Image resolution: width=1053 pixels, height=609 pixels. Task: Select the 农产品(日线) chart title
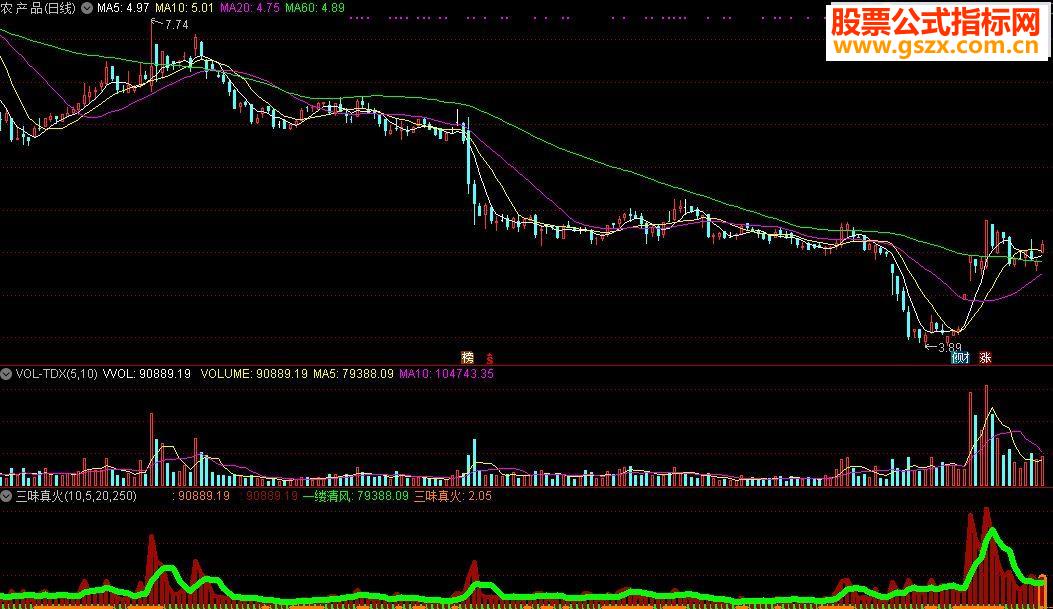click(38, 8)
